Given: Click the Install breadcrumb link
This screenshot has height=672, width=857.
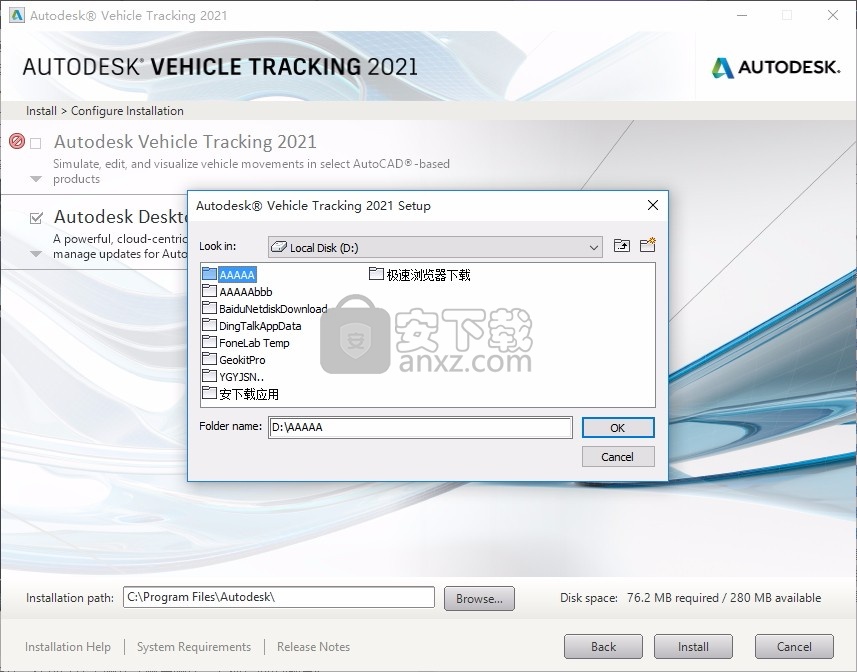Looking at the screenshot, I should coord(42,111).
